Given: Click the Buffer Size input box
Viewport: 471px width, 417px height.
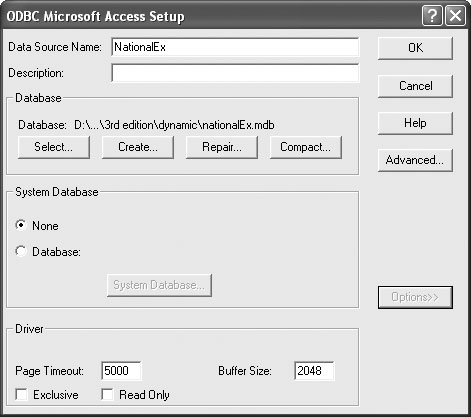Looking at the screenshot, I should point(314,371).
